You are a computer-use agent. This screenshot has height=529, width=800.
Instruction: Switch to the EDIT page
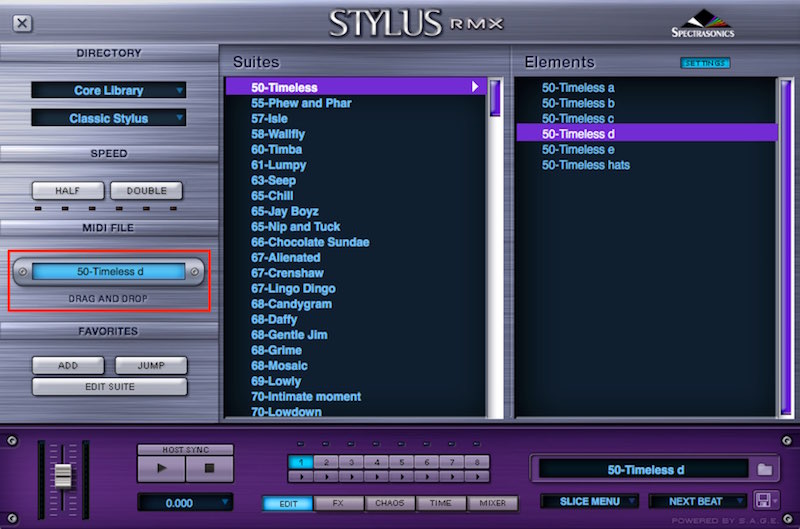(288, 503)
